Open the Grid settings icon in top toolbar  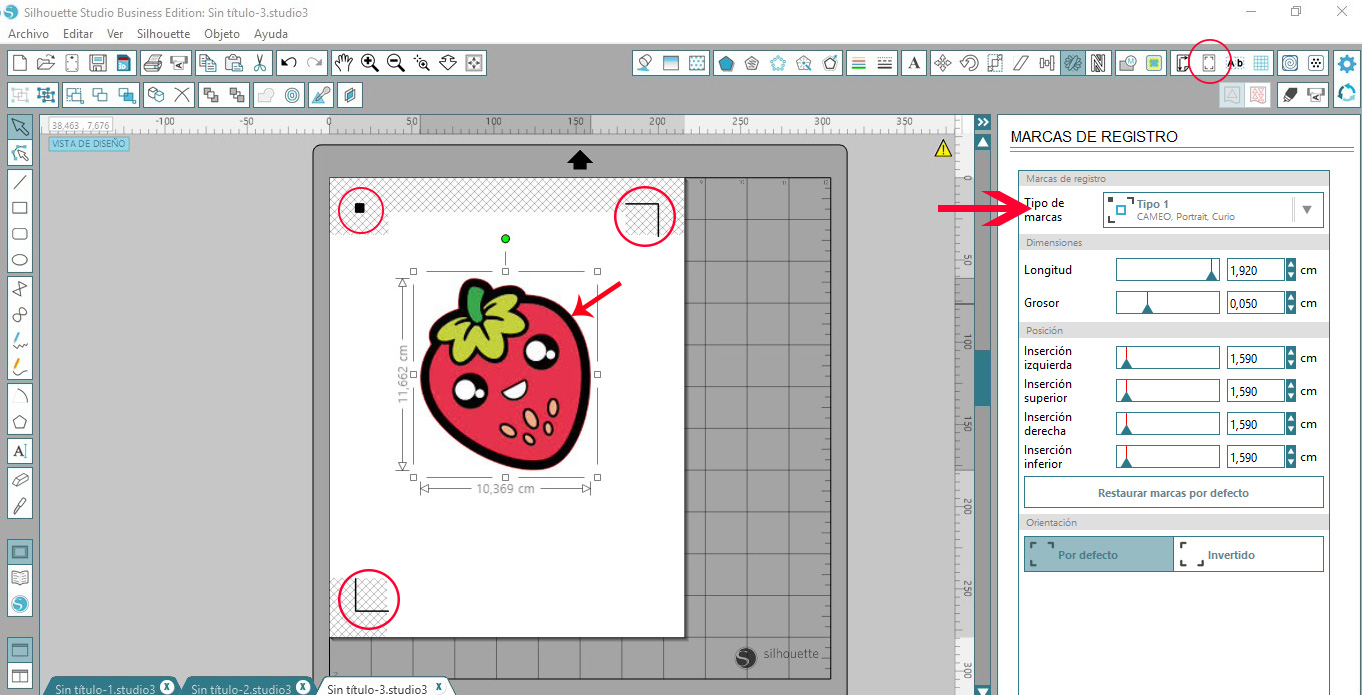point(1261,63)
